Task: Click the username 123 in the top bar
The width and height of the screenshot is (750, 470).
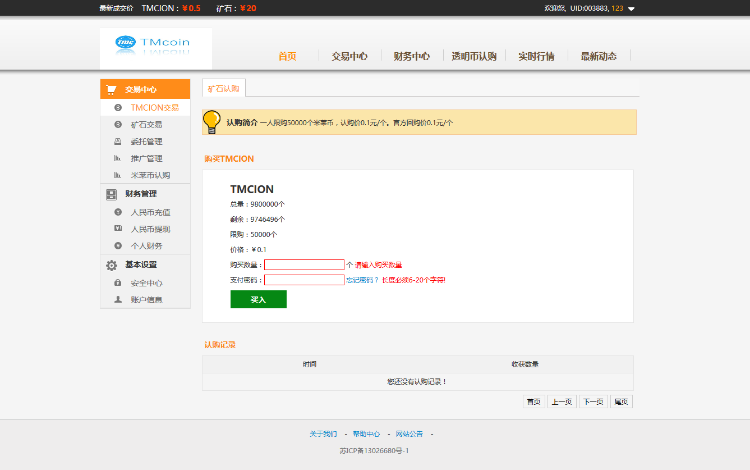Action: click(x=618, y=8)
